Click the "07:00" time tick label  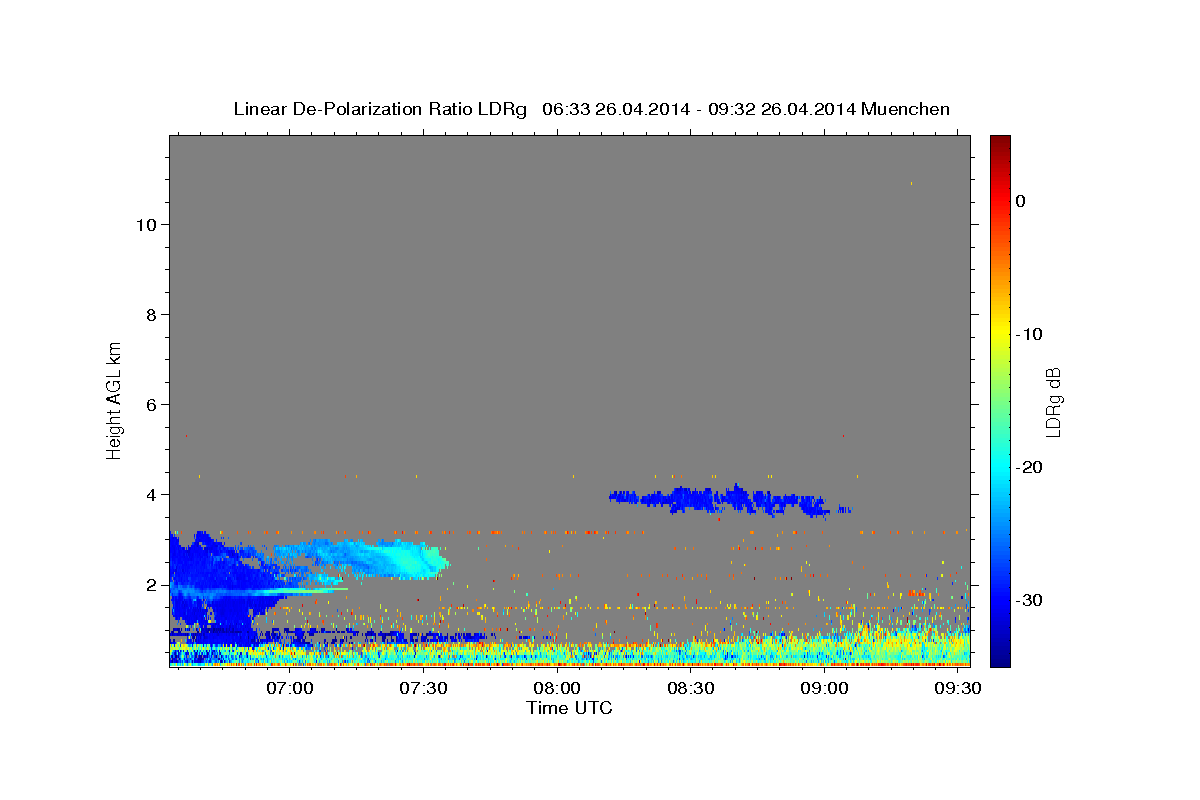tap(291, 689)
